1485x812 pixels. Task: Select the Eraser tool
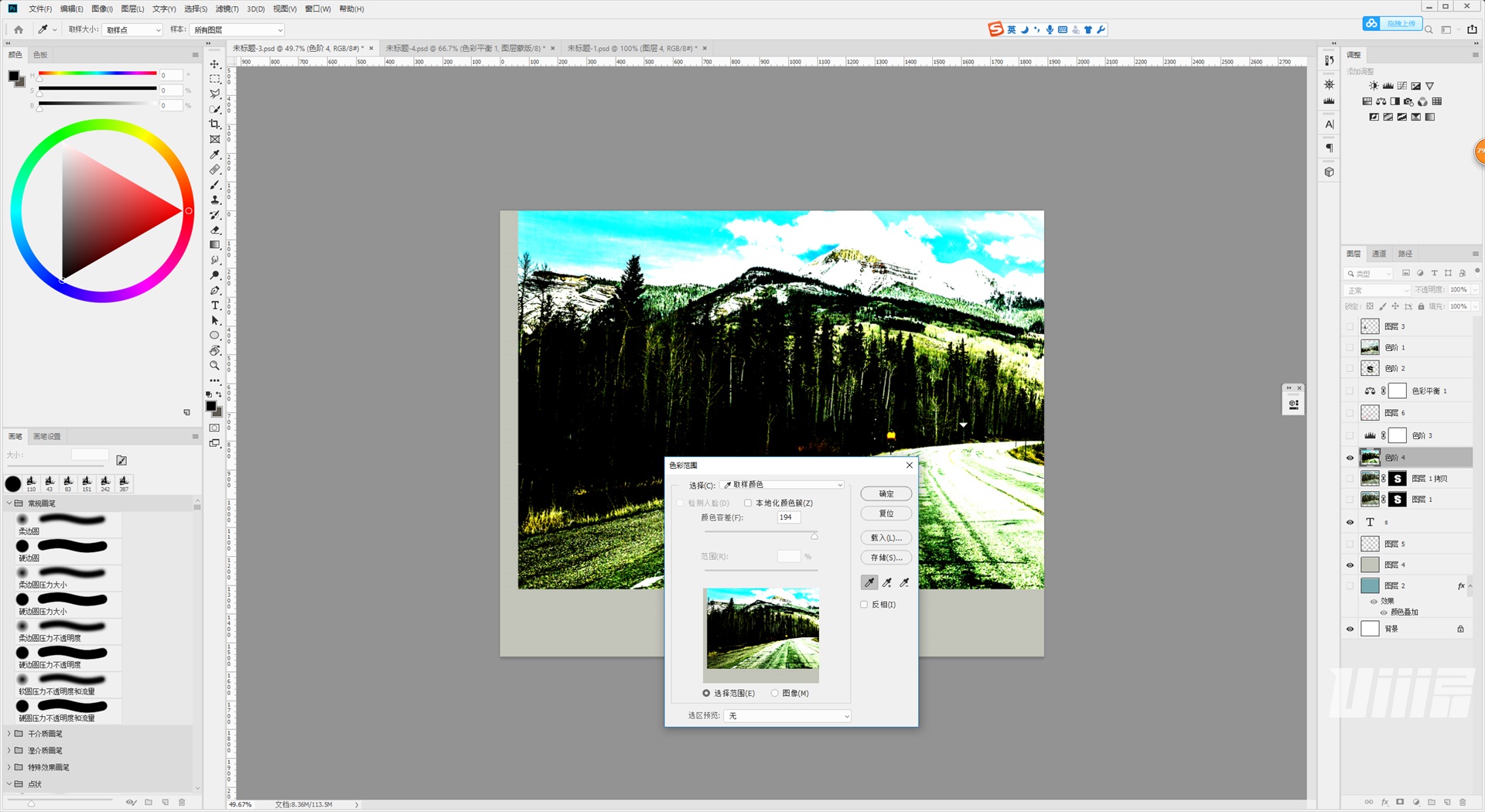[215, 230]
